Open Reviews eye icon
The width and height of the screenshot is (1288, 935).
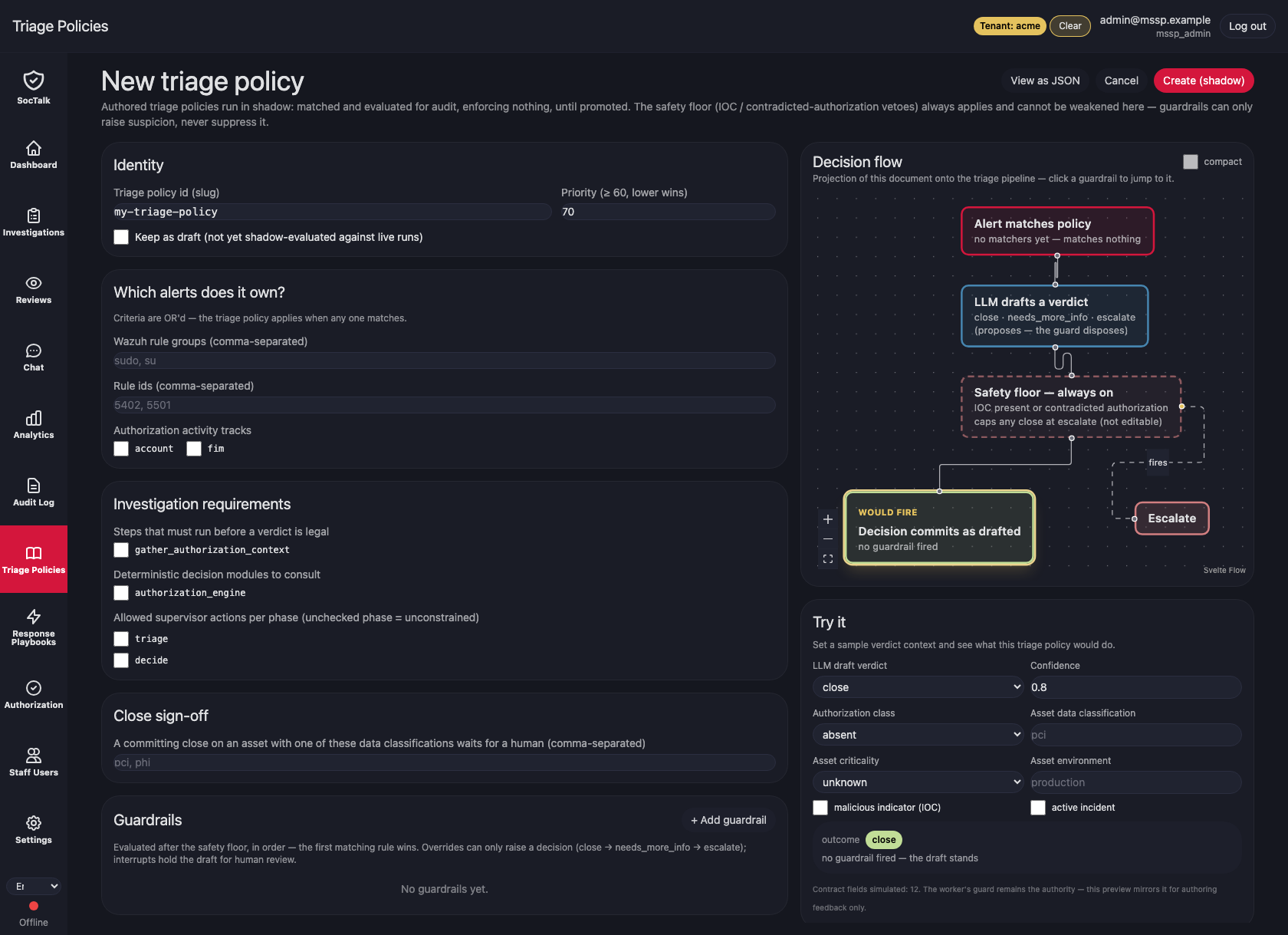(34, 283)
